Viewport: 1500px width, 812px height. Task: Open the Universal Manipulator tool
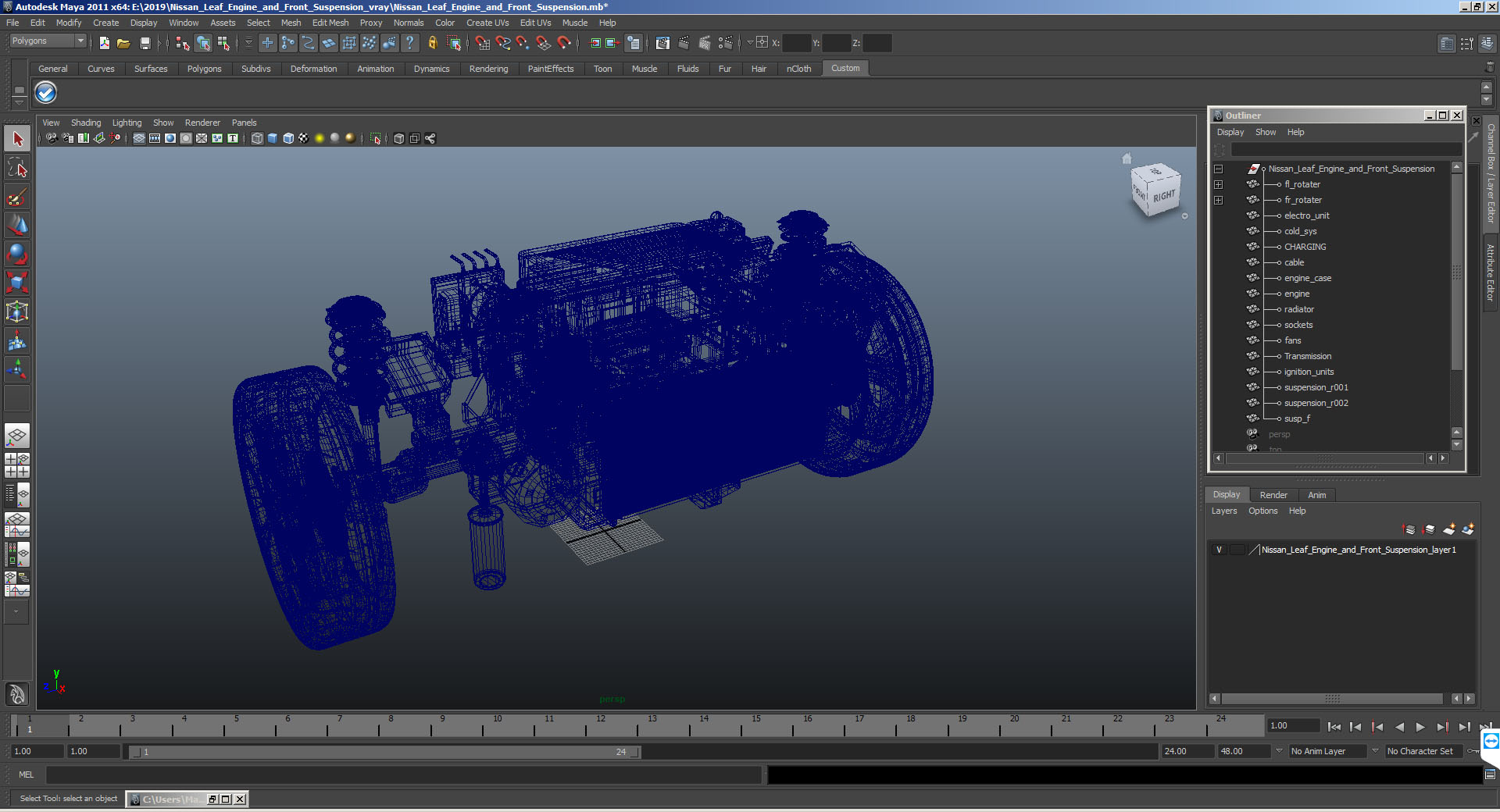(x=17, y=312)
